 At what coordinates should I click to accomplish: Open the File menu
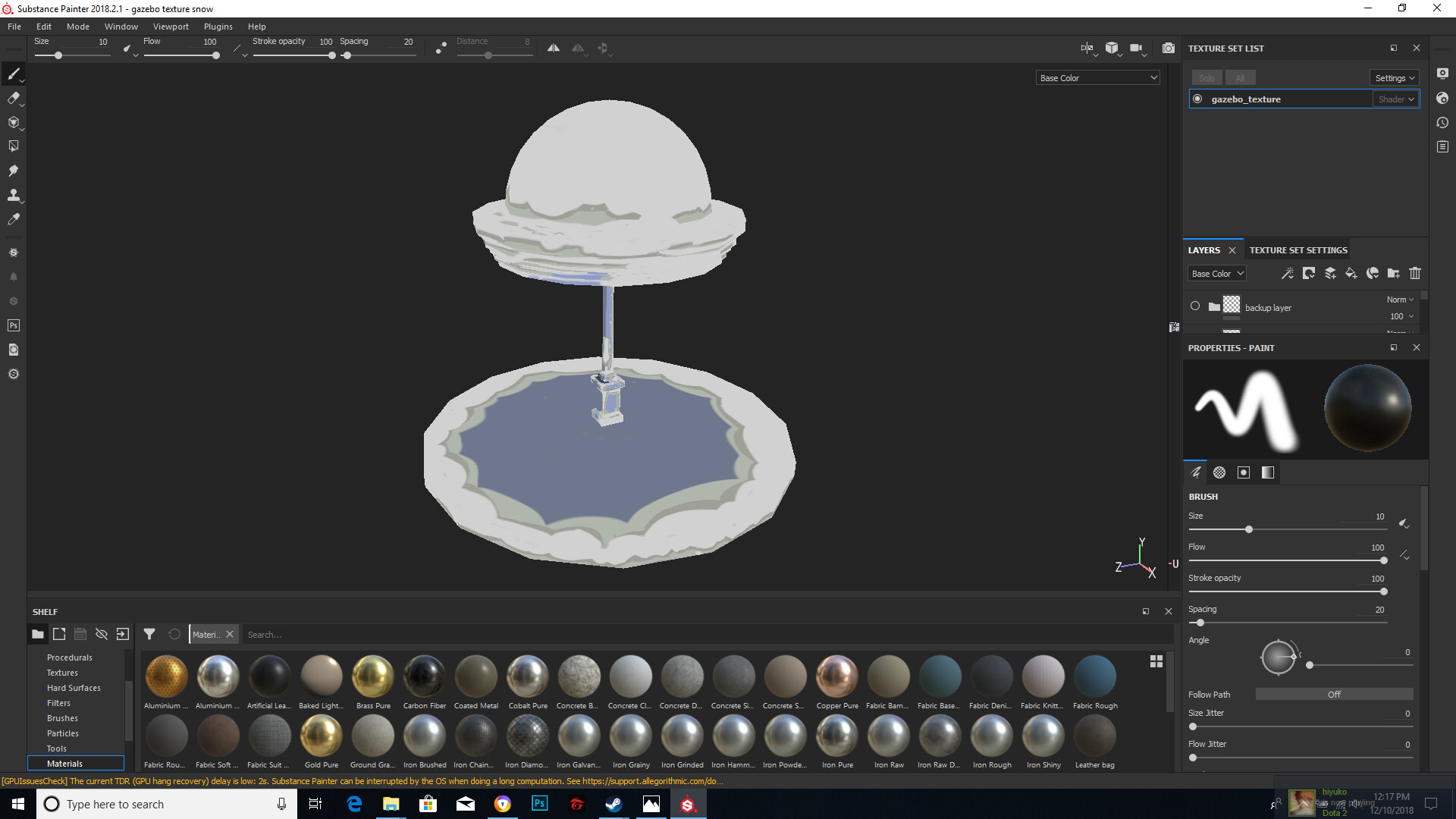tap(14, 26)
